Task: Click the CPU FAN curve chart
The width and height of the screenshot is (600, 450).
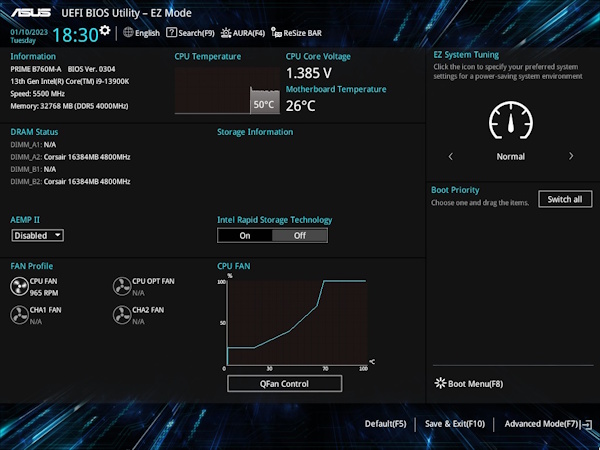Action: click(297, 323)
